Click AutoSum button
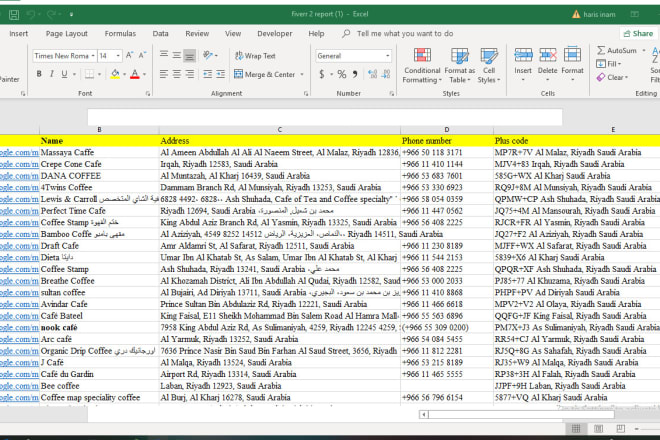Image resolution: width=660 pixels, height=440 pixels. pyautogui.click(x=617, y=51)
